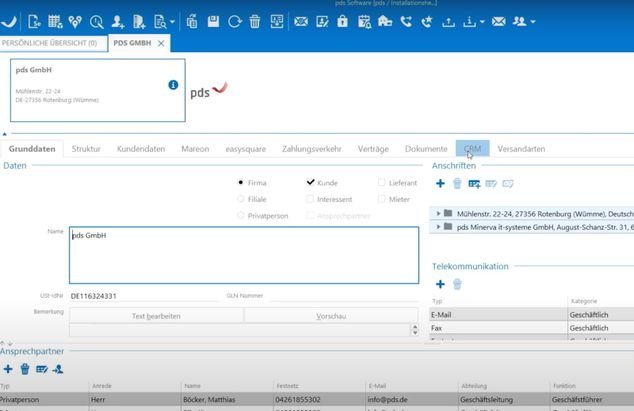Click the trash delete icon in top toolbar
This screenshot has height=411, width=634.
click(x=255, y=21)
